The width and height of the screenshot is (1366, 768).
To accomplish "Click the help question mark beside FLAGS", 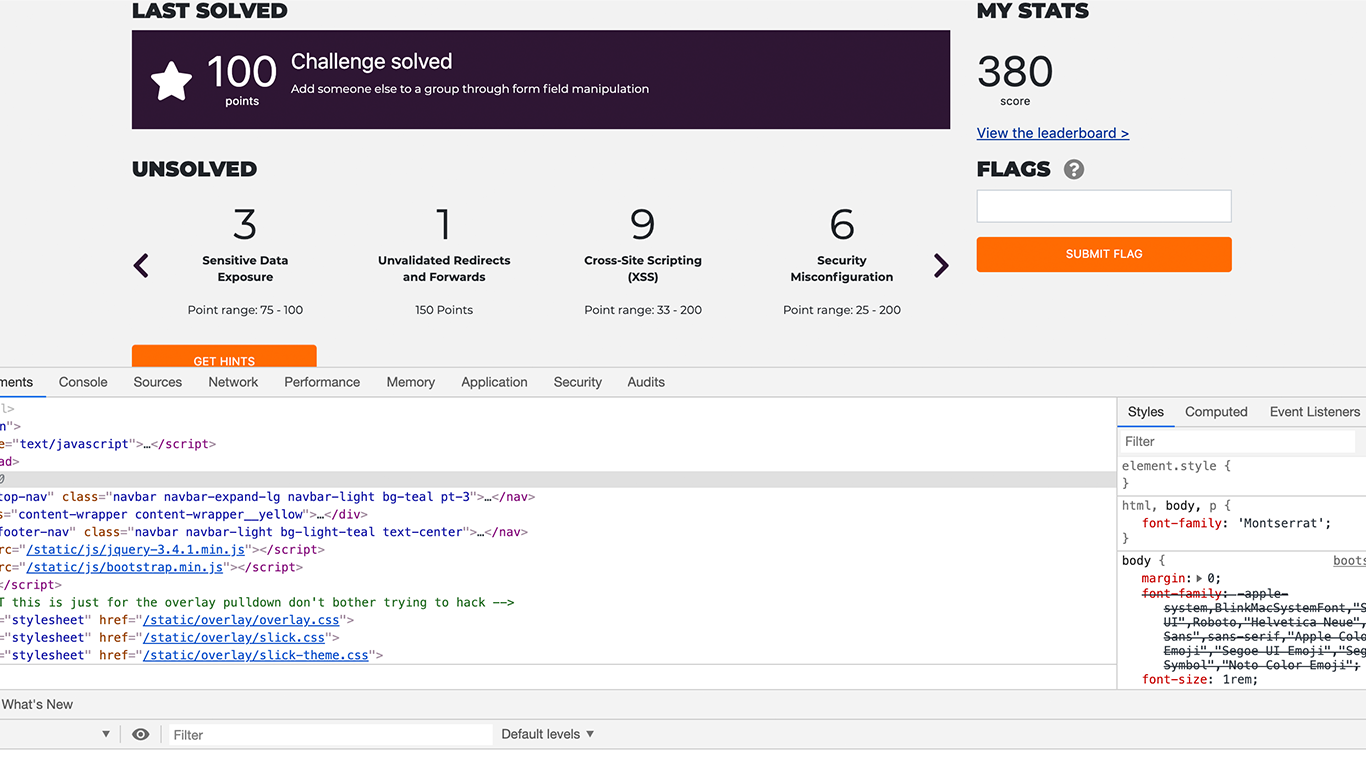I will 1074,170.
